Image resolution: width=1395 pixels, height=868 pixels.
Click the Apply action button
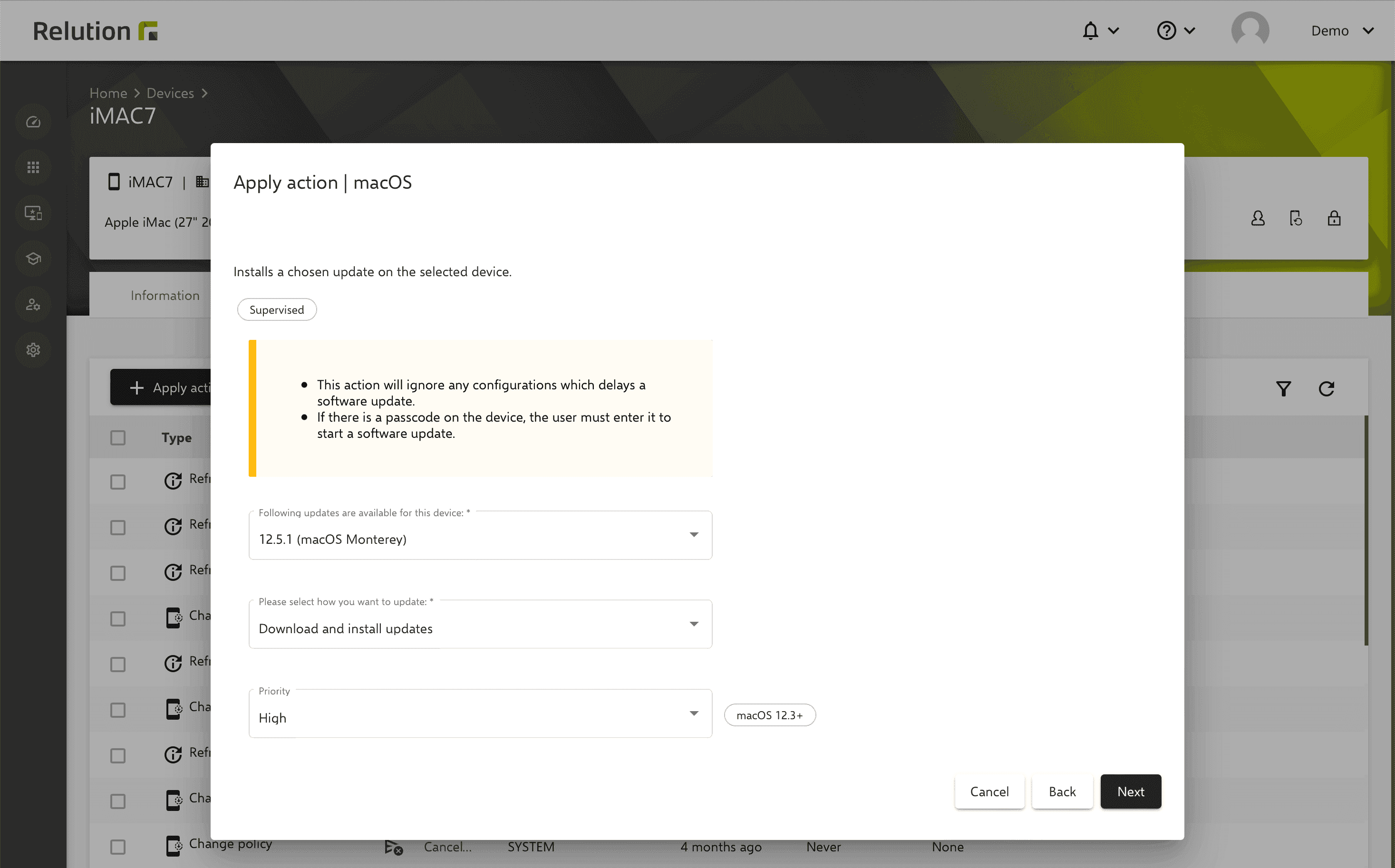pos(161,387)
